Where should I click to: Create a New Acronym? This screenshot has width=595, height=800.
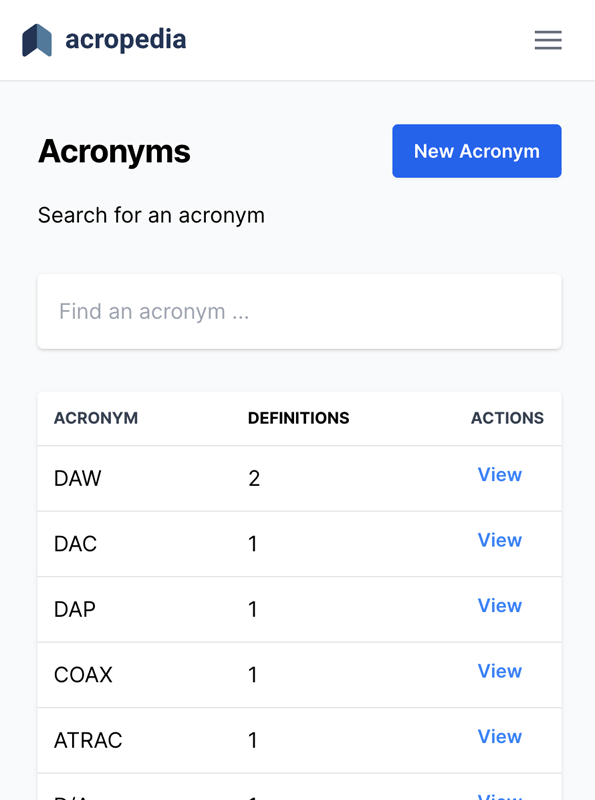click(477, 151)
